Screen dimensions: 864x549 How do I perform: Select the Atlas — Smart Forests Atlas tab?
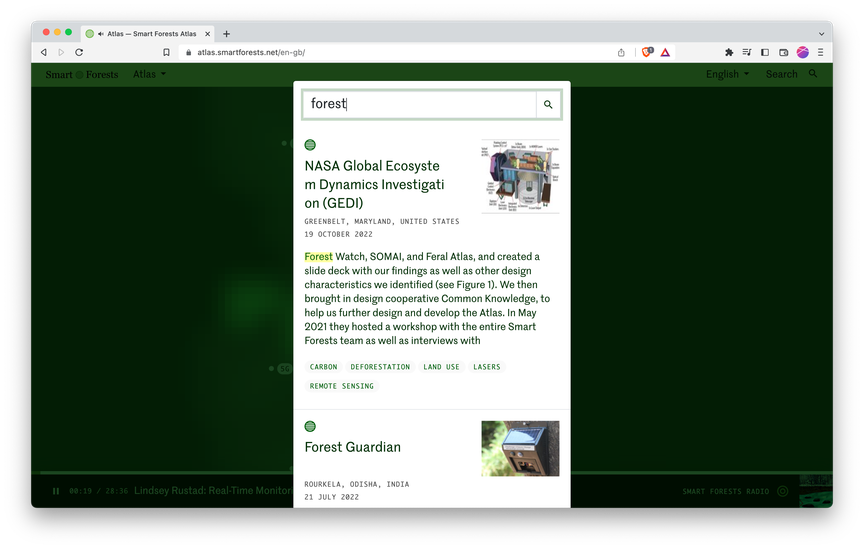(148, 34)
